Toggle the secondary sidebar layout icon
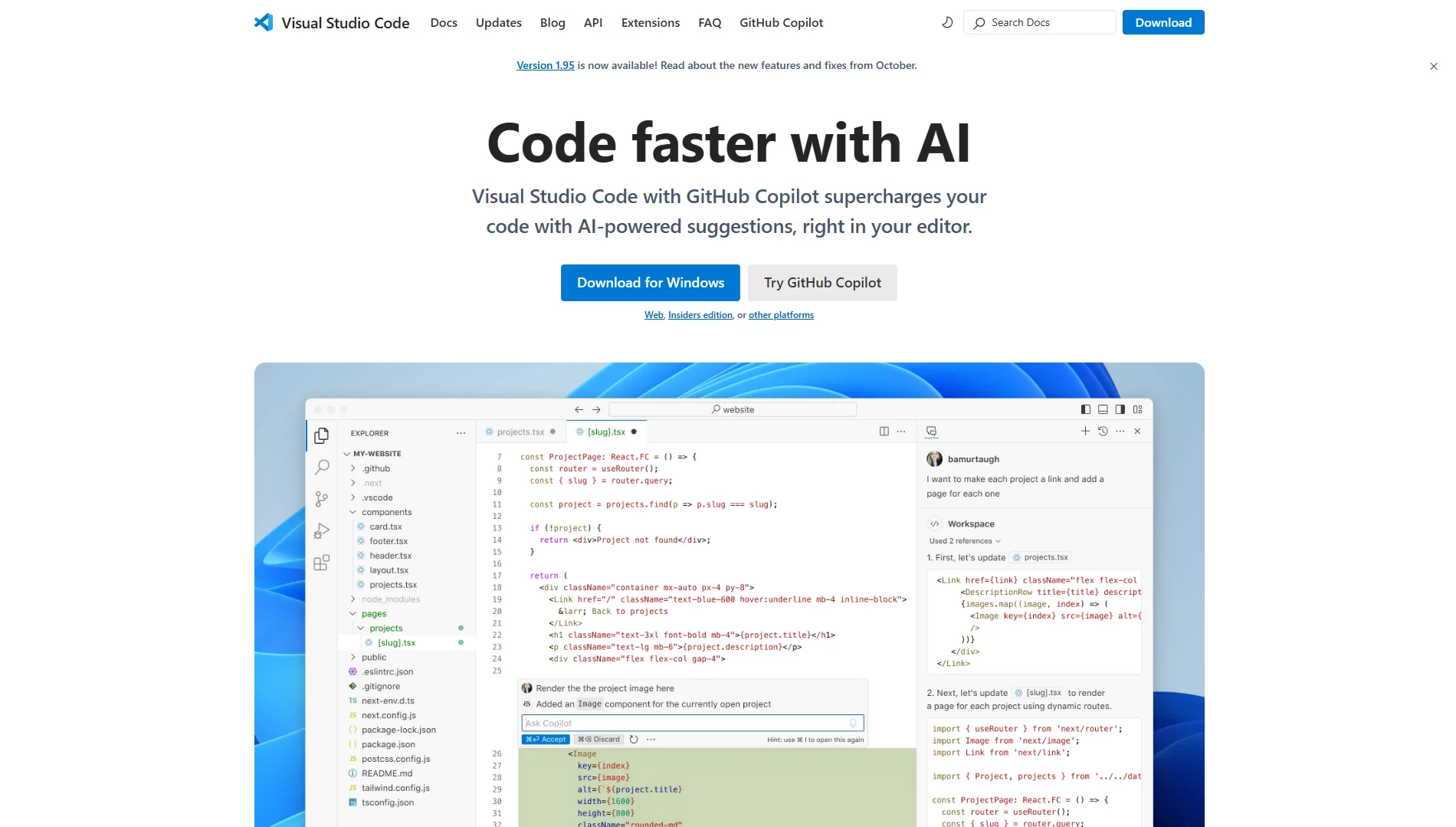This screenshot has height=827, width=1456. pyautogui.click(x=1120, y=409)
